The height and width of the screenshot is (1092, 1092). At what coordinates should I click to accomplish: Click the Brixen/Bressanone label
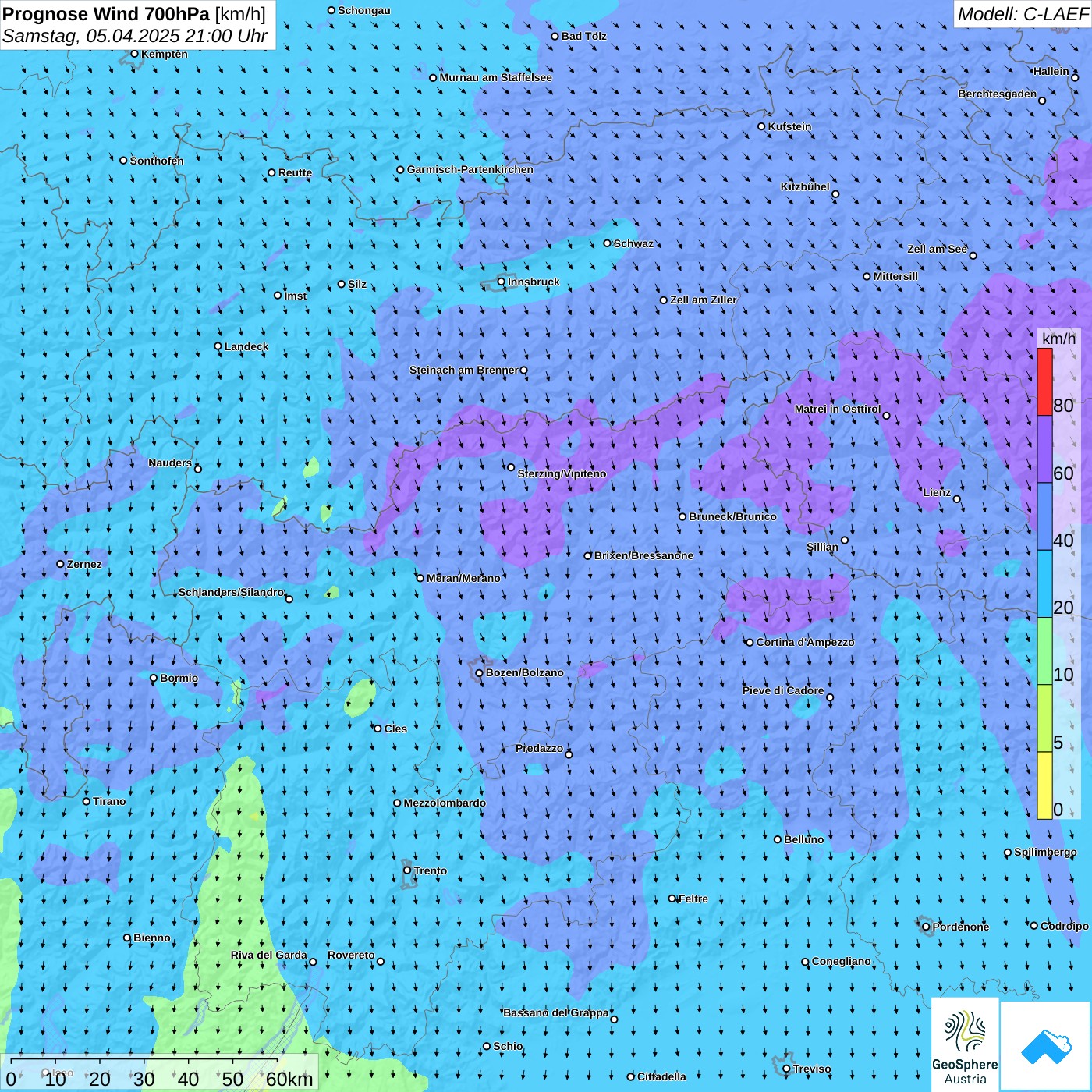point(643,555)
